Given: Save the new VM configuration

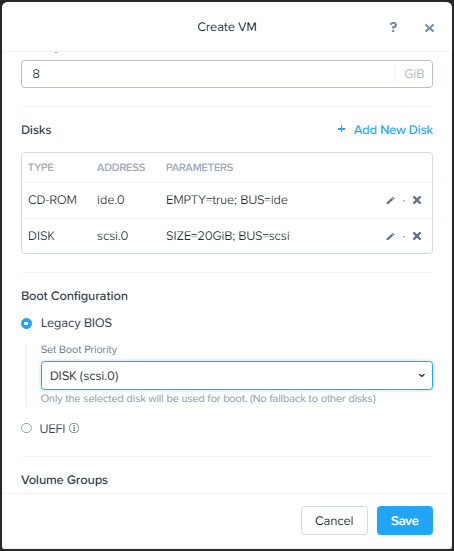Looking at the screenshot, I should point(405,520).
